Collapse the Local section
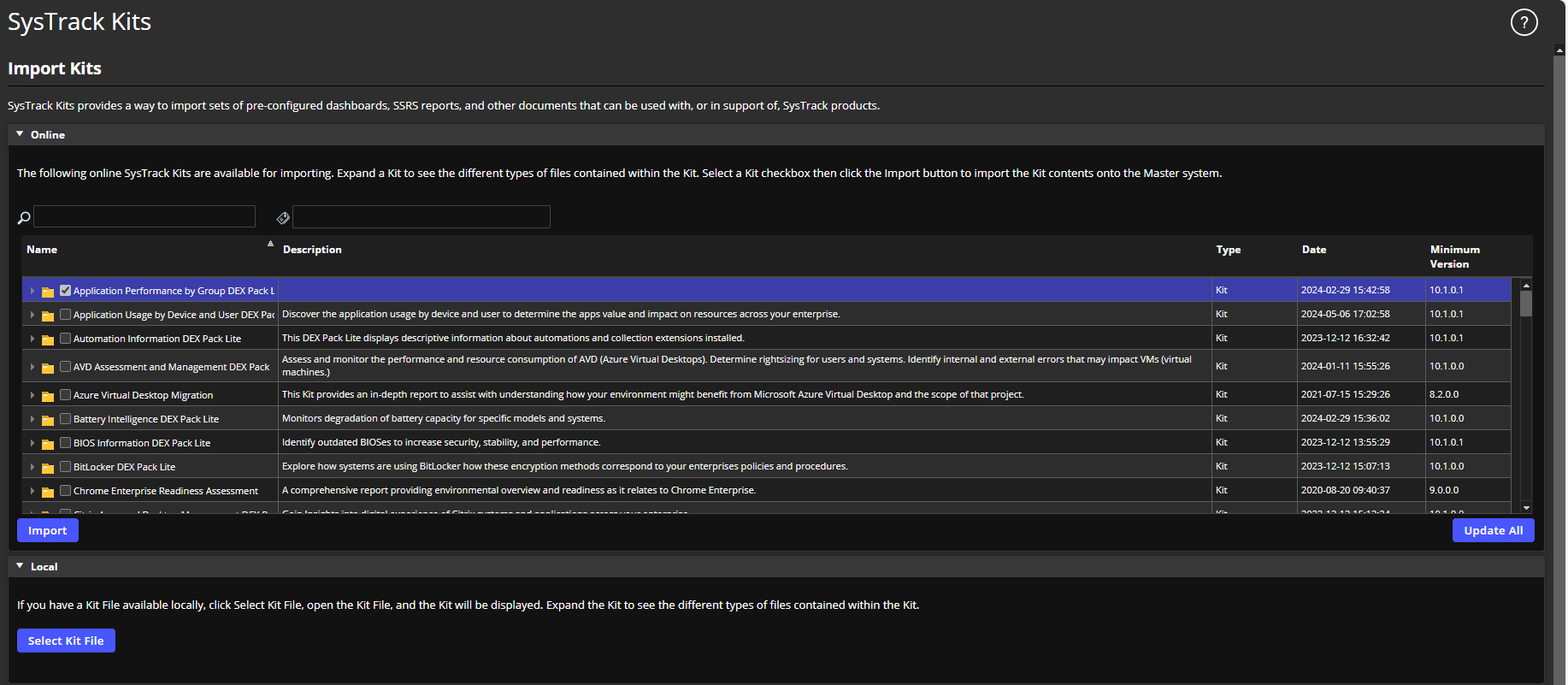Screen dimensions: 1568x685 coord(20,566)
